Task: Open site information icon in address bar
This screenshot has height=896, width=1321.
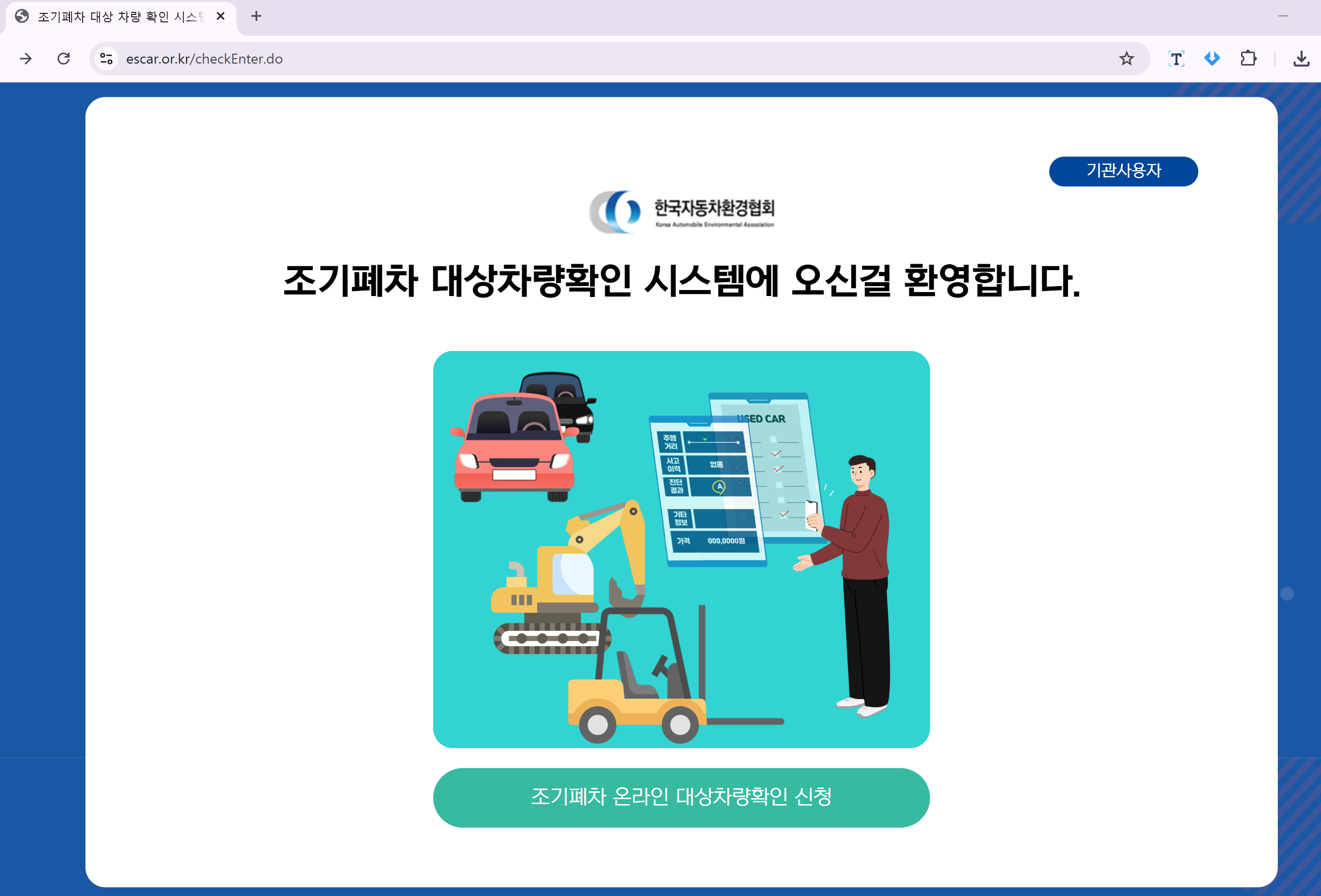Action: [x=106, y=59]
